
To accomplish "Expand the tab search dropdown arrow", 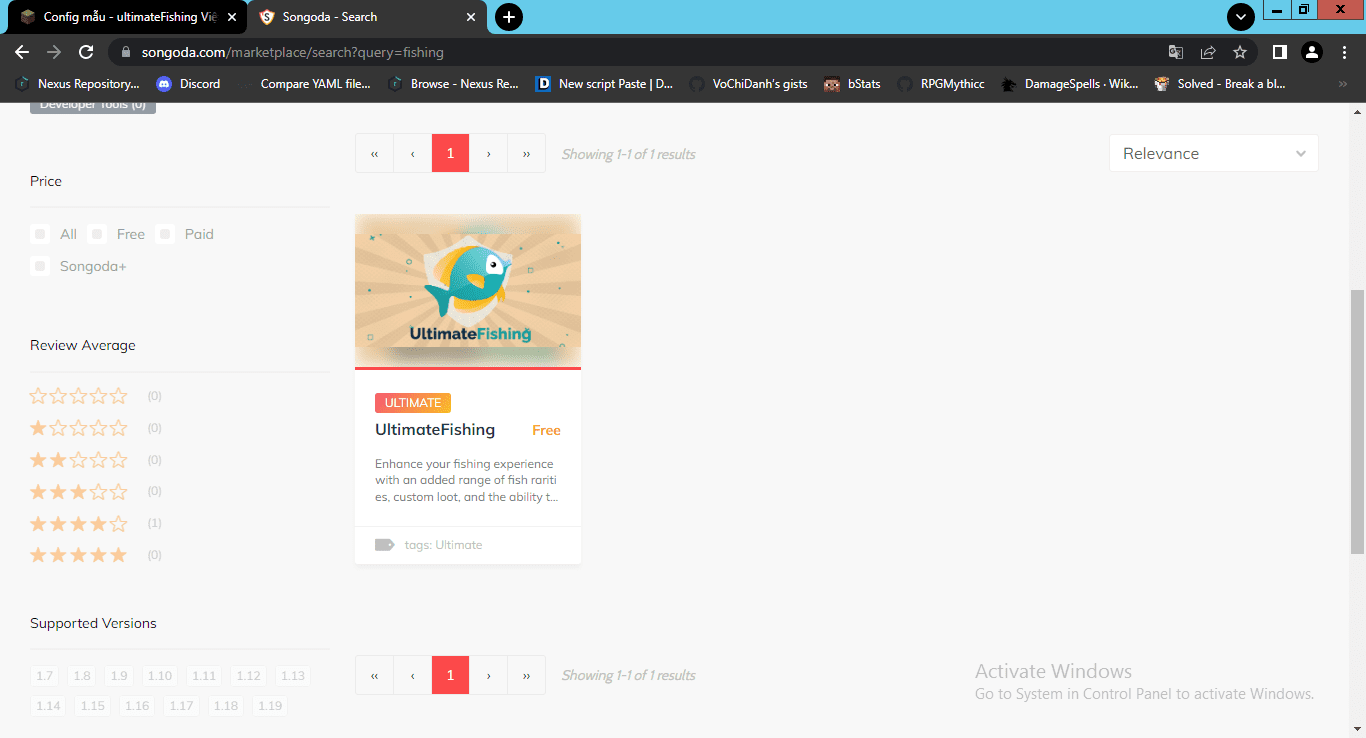I will click(x=1241, y=17).
